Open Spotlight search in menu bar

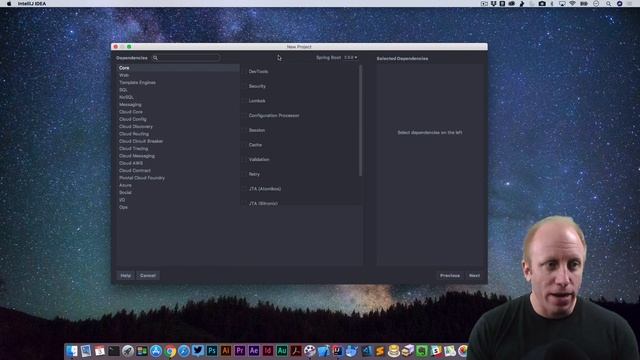[608, 4]
